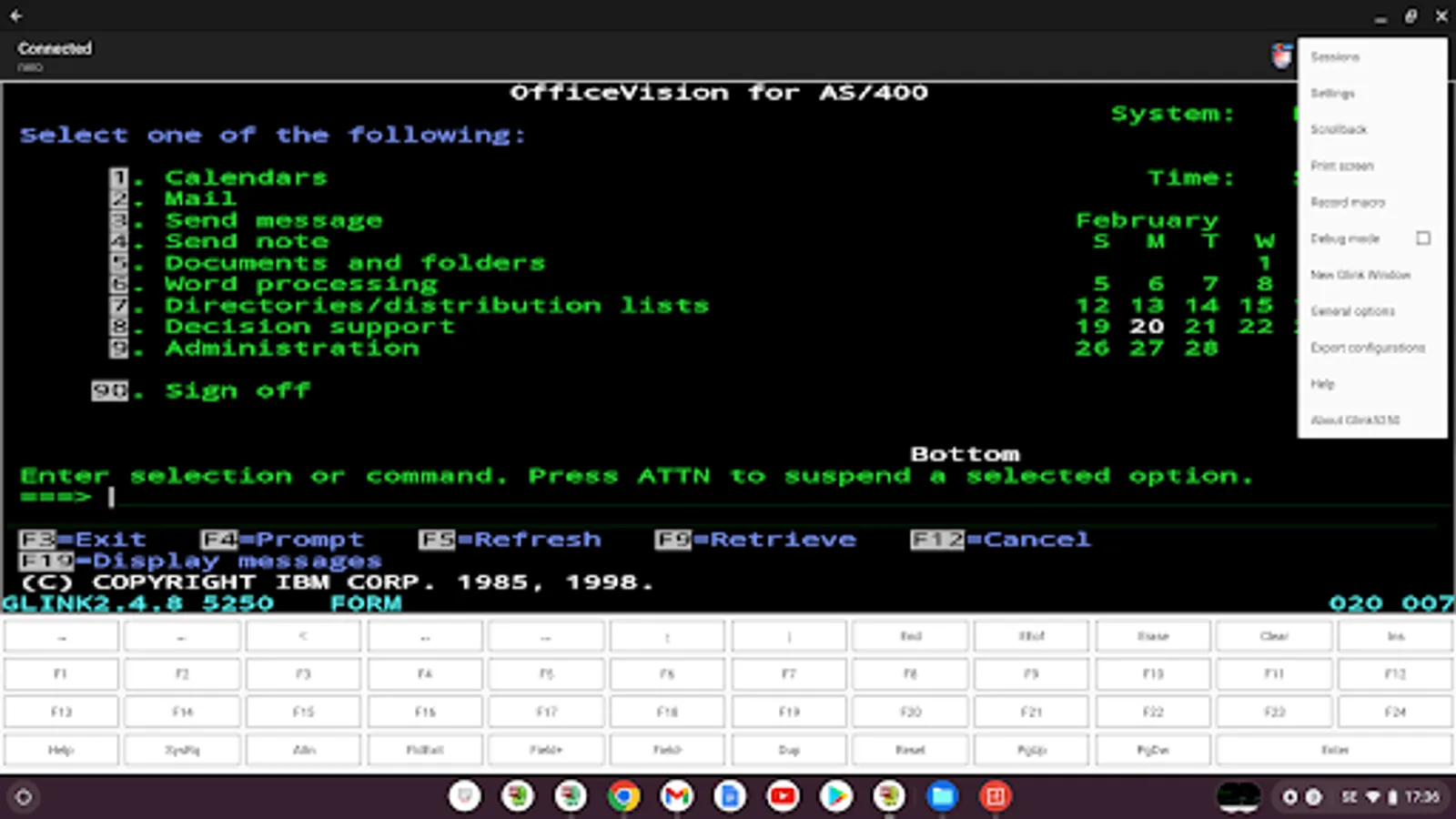Click the 'Send message' option text

[x=273, y=220]
